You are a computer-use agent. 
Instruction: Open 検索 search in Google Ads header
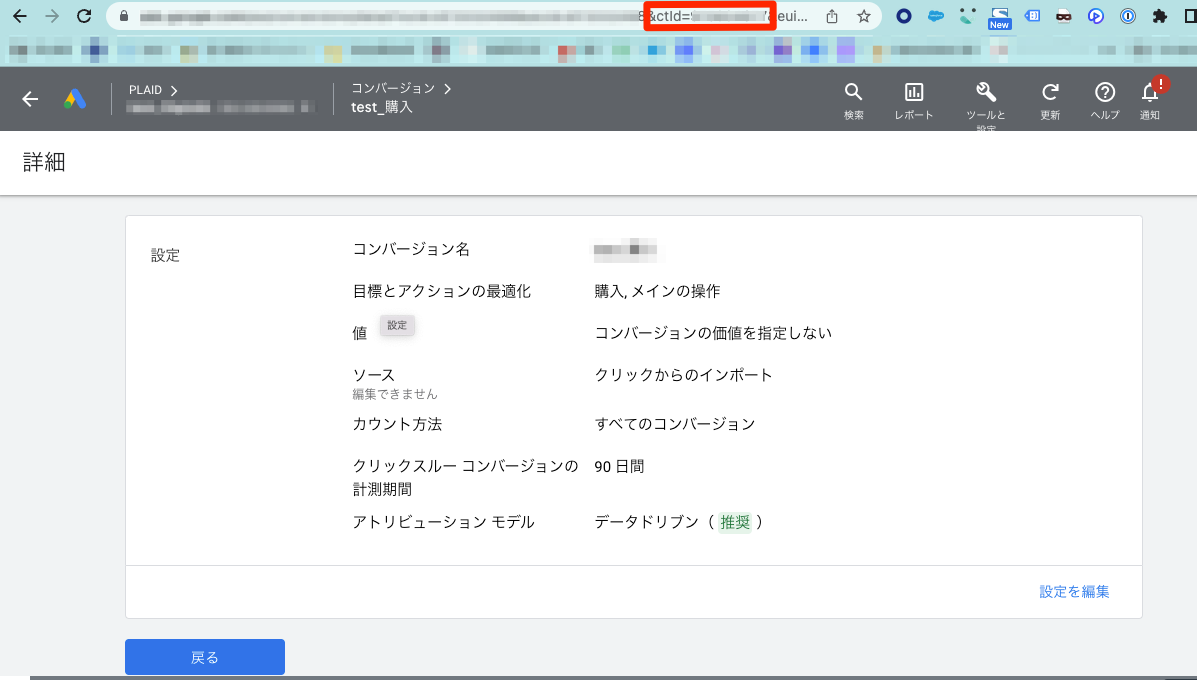pos(853,102)
